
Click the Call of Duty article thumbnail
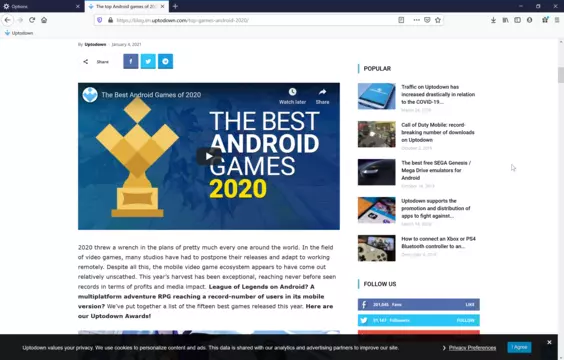377,134
